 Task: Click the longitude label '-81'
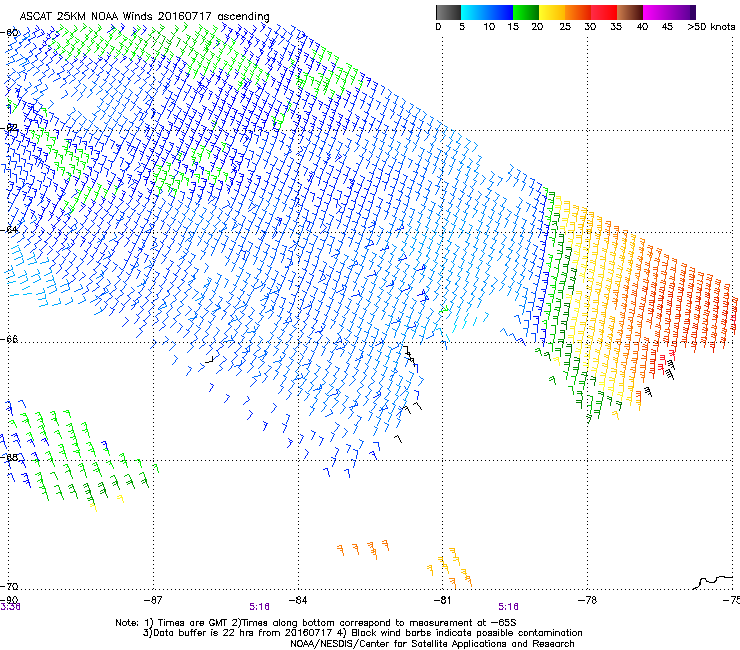pyautogui.click(x=442, y=600)
